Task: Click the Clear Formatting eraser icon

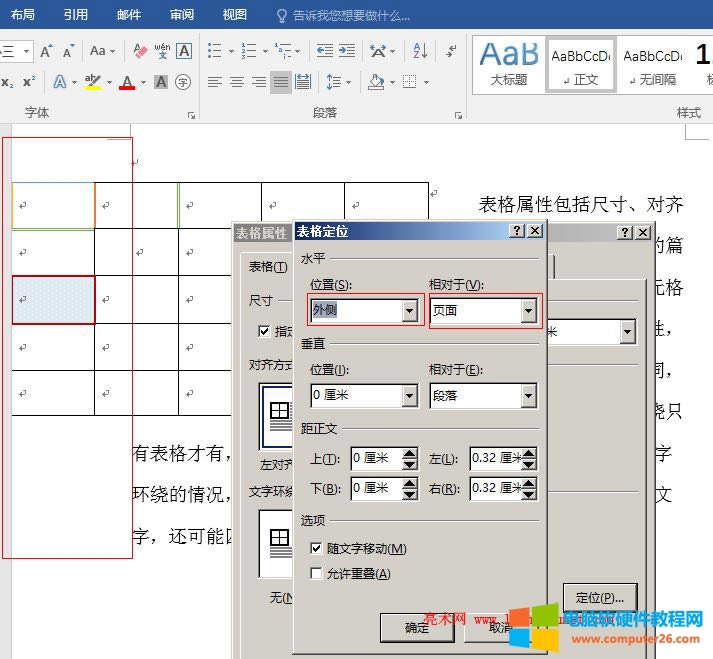Action: [140, 51]
